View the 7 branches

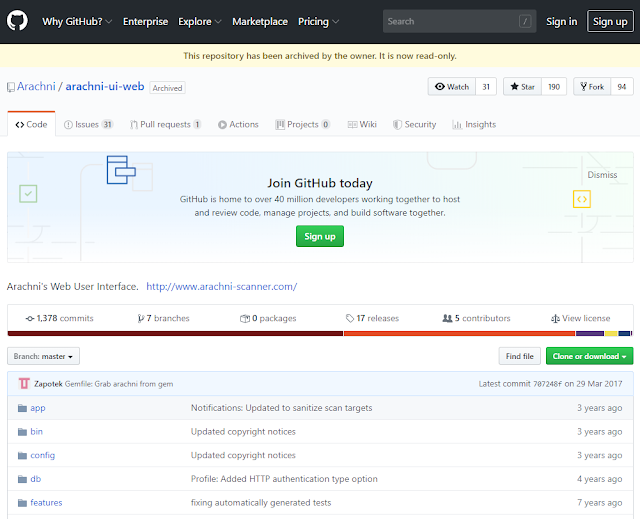(x=164, y=318)
